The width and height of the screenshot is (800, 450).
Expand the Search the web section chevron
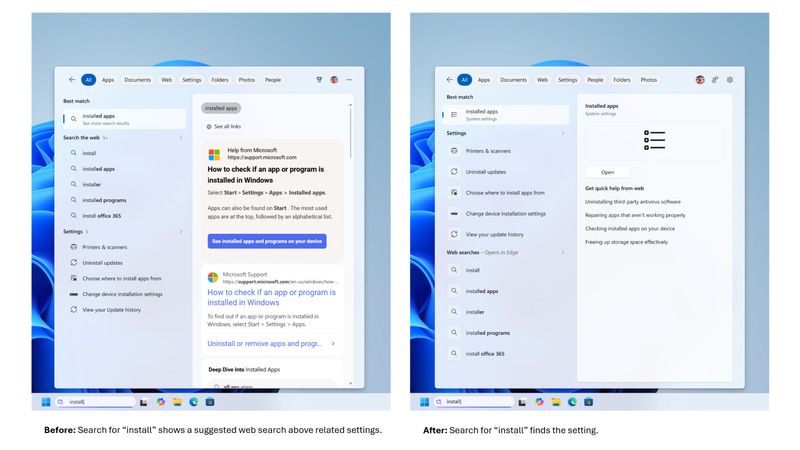[181, 138]
